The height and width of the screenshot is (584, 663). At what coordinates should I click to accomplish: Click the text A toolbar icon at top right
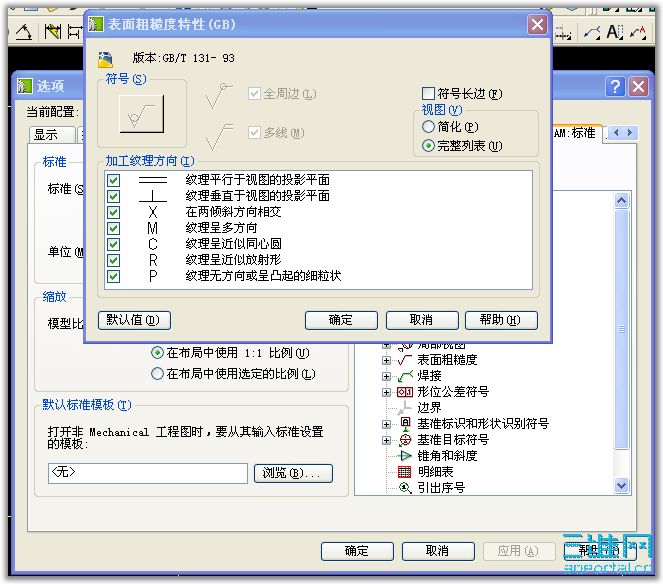tap(614, 32)
